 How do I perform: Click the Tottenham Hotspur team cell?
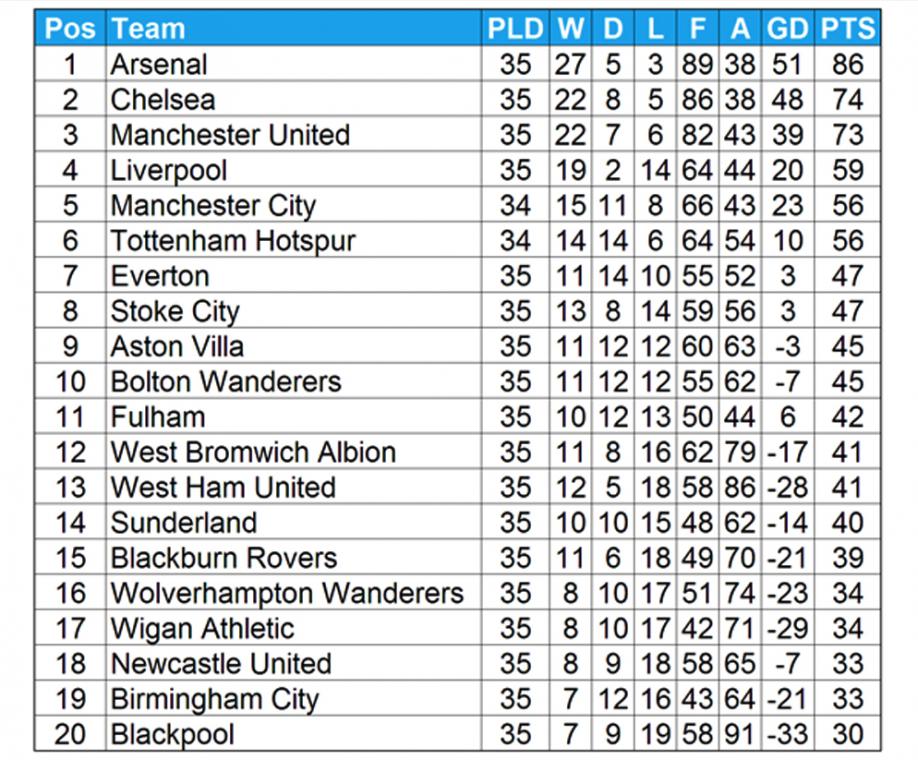294,240
